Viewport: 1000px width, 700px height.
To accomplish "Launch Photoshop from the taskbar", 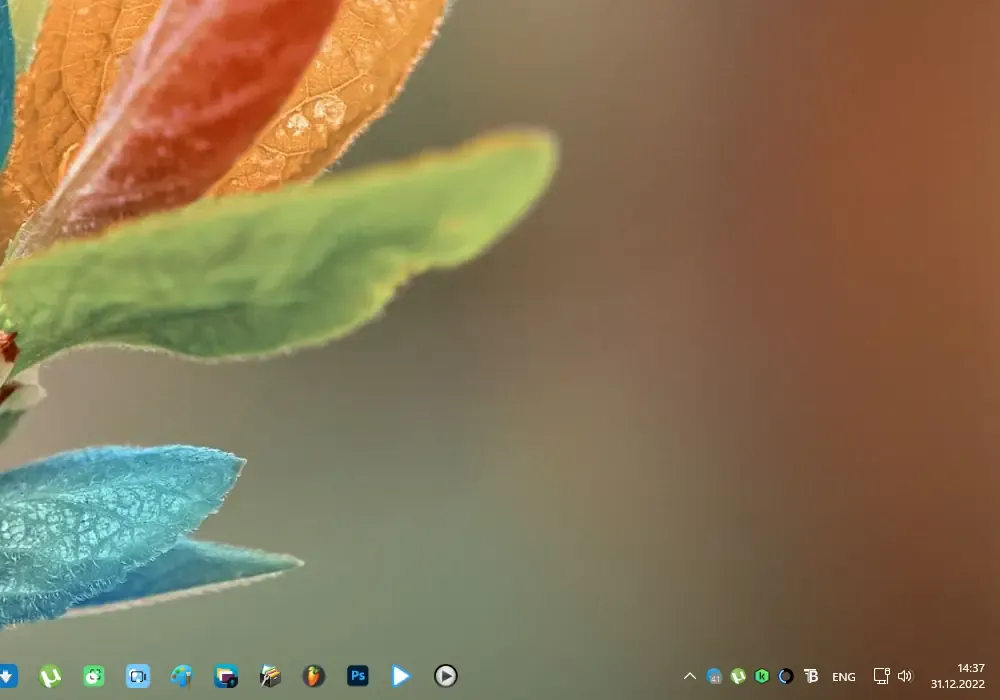I will [358, 676].
